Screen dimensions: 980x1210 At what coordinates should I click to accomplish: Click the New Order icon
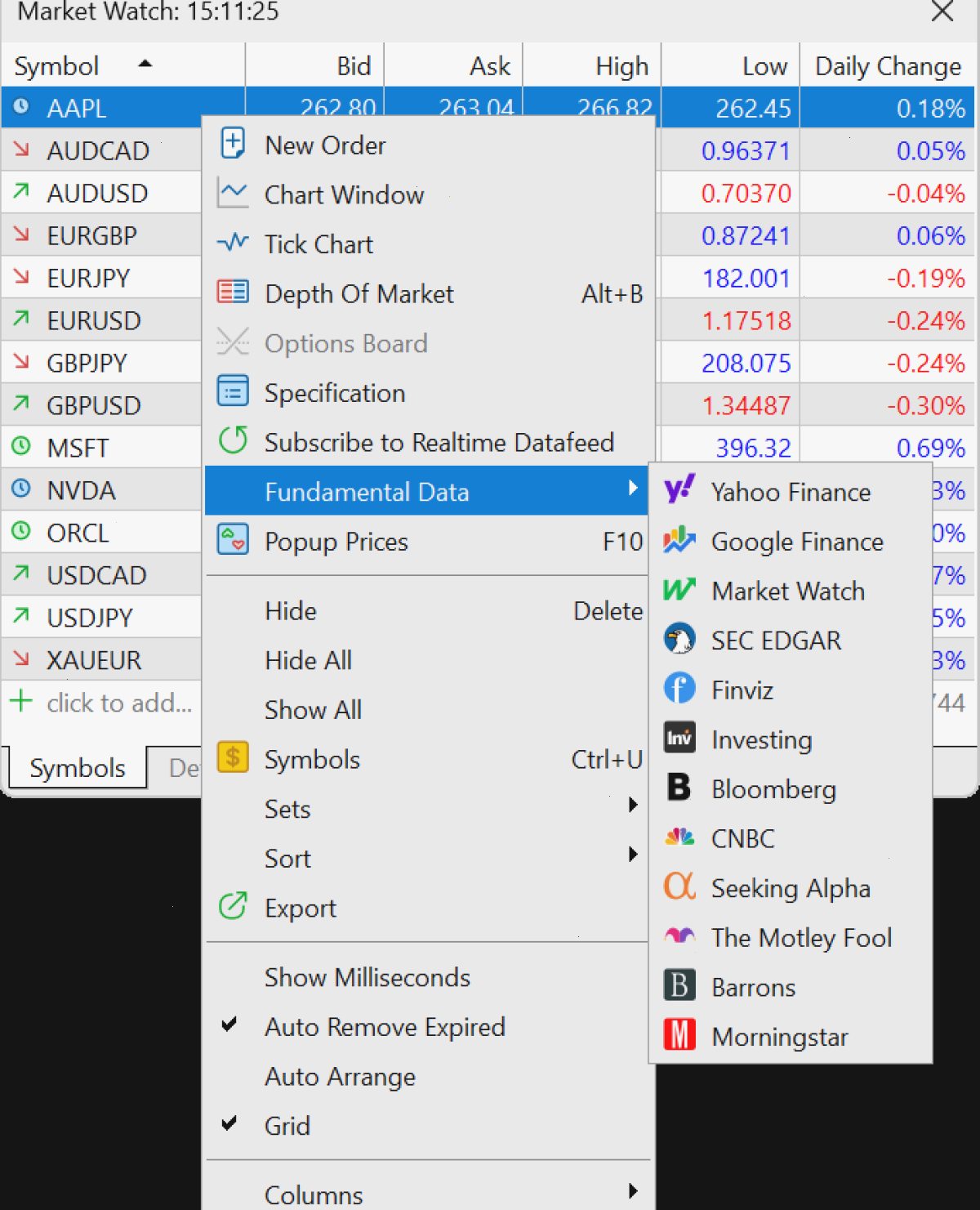233,144
